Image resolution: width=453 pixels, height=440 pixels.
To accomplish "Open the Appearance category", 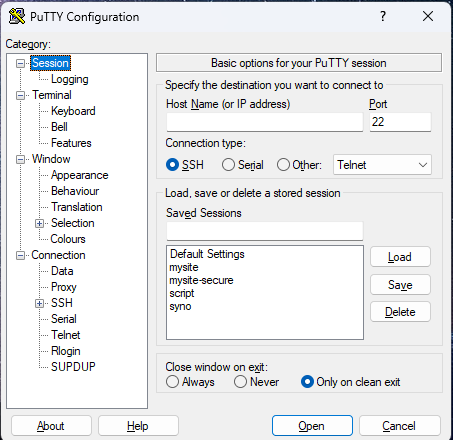I will point(80,175).
